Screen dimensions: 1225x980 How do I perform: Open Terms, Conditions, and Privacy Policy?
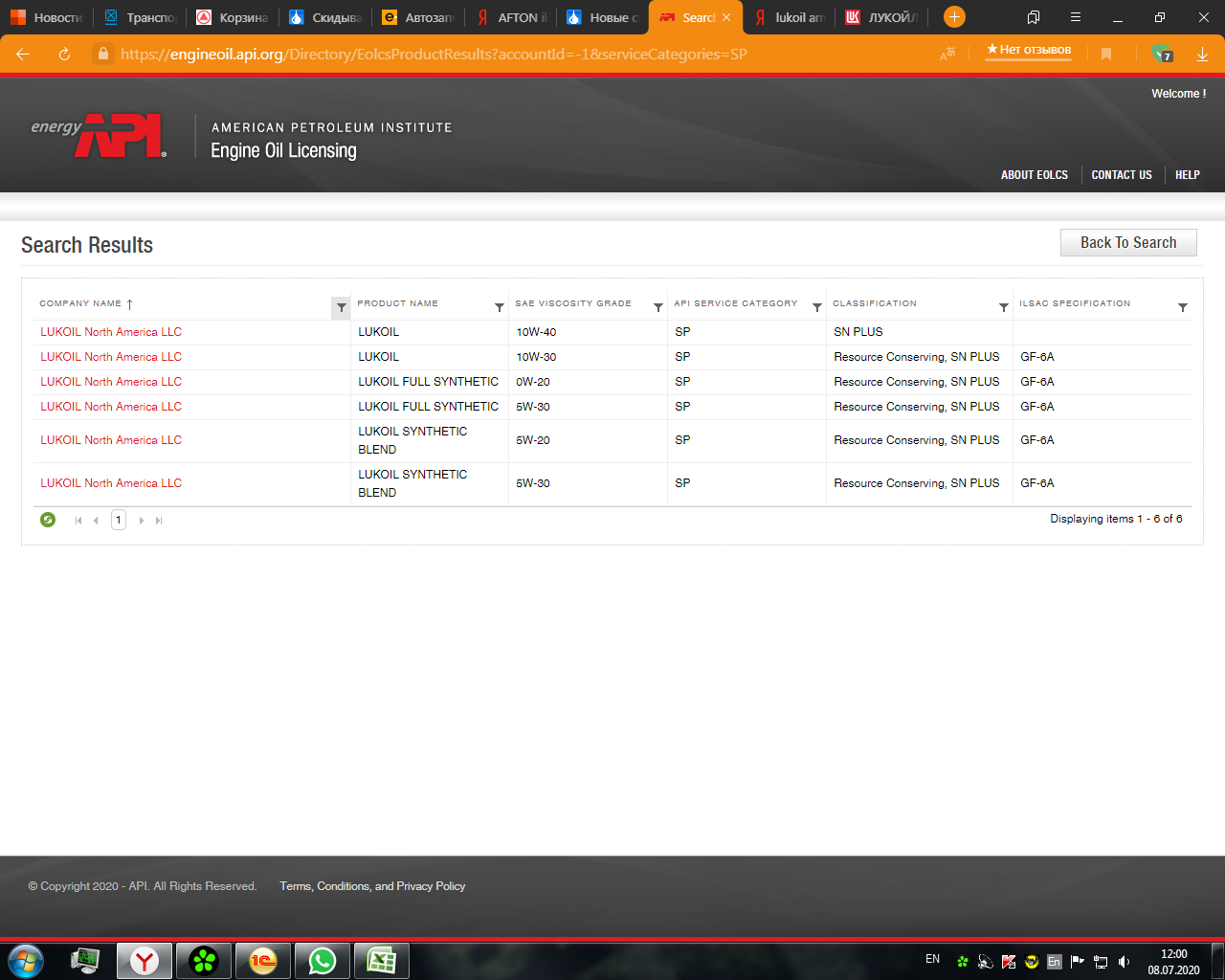point(372,886)
